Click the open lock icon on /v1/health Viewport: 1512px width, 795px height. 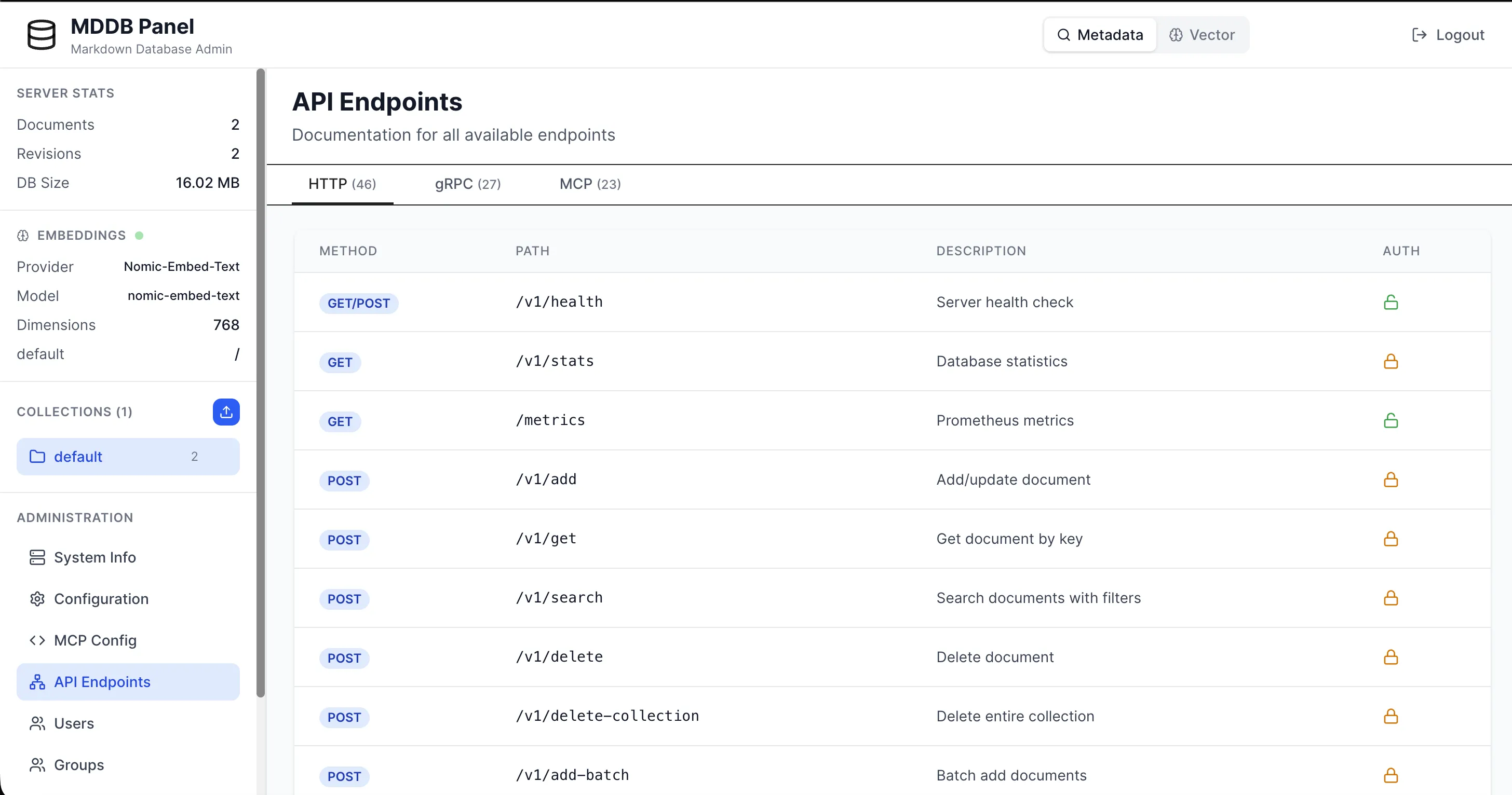[1391, 301]
